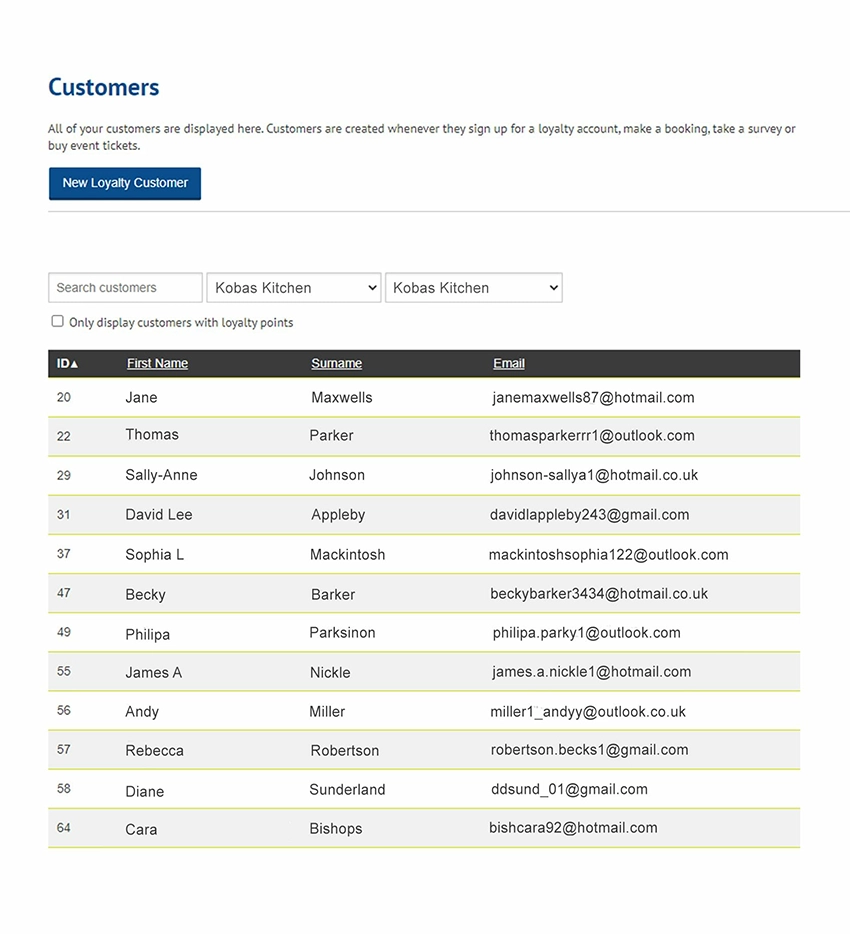The width and height of the screenshot is (850, 934).
Task: Select James A Nickle's row
Action: [424, 672]
